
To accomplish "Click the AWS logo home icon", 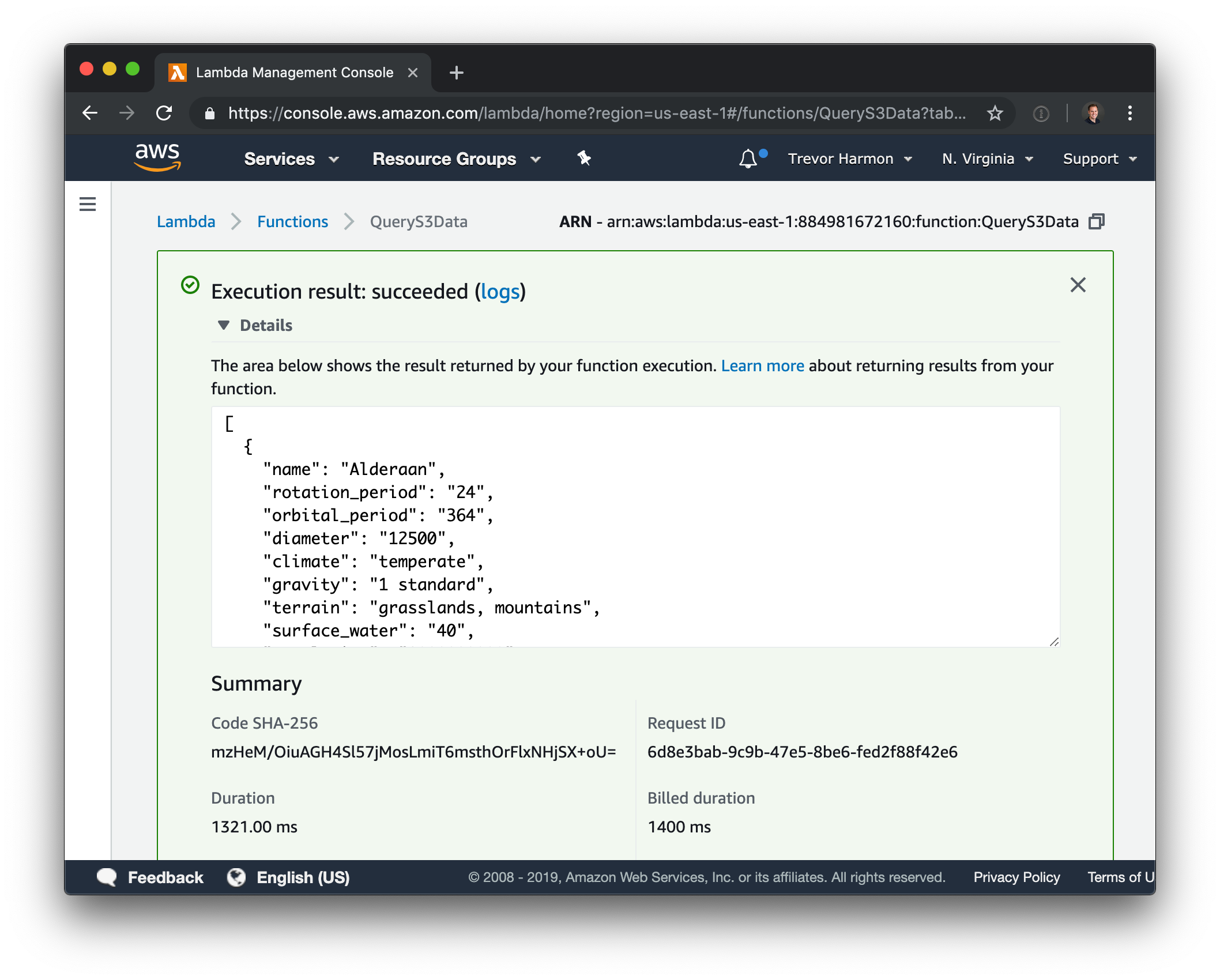I will point(157,157).
